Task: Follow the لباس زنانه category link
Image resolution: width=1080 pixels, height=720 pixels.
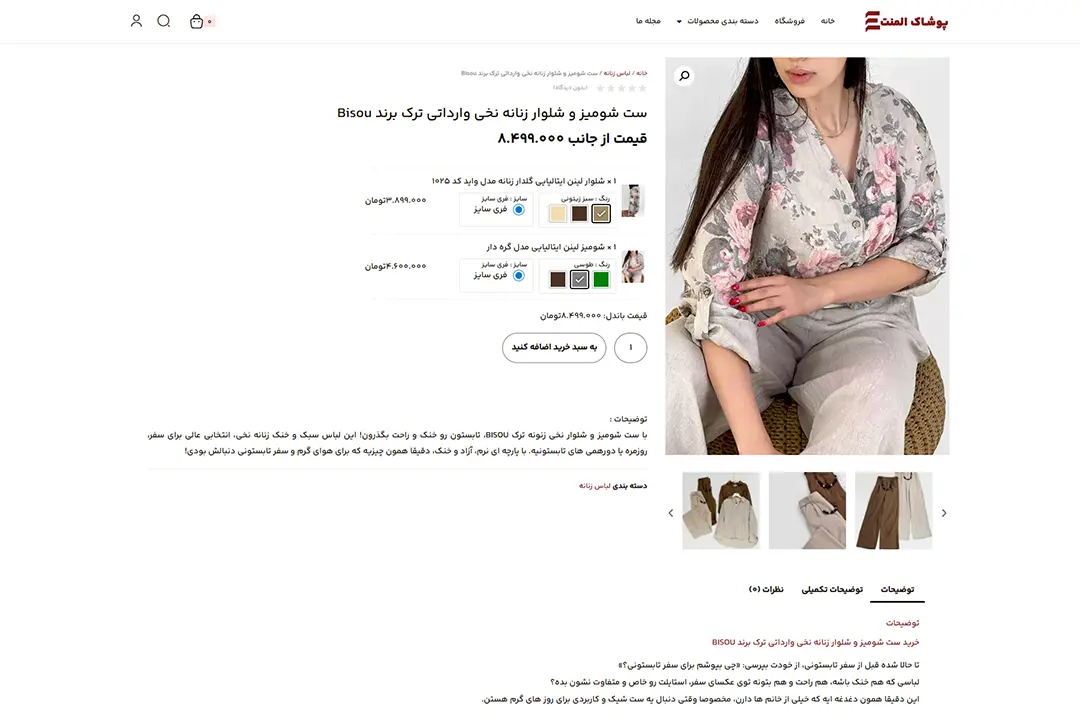Action: pos(594,486)
